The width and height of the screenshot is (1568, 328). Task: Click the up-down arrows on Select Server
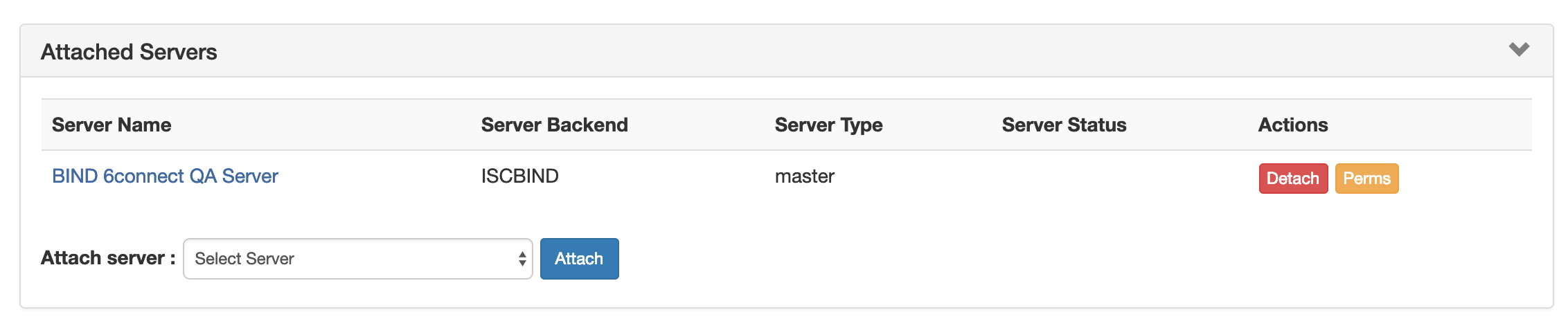(522, 259)
